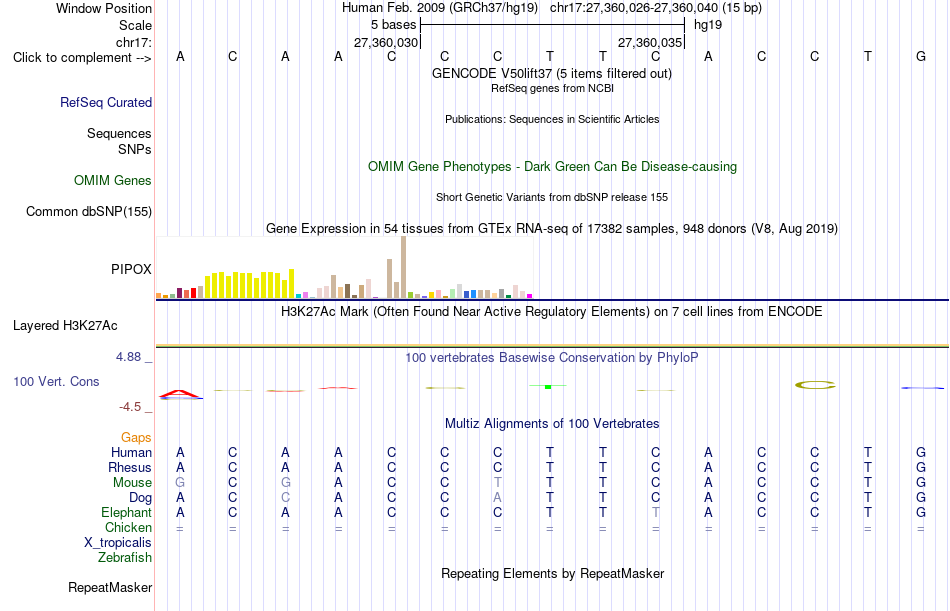Open the OMIM Genes track label
Viewport: 950px width, 611px height.
coord(112,181)
